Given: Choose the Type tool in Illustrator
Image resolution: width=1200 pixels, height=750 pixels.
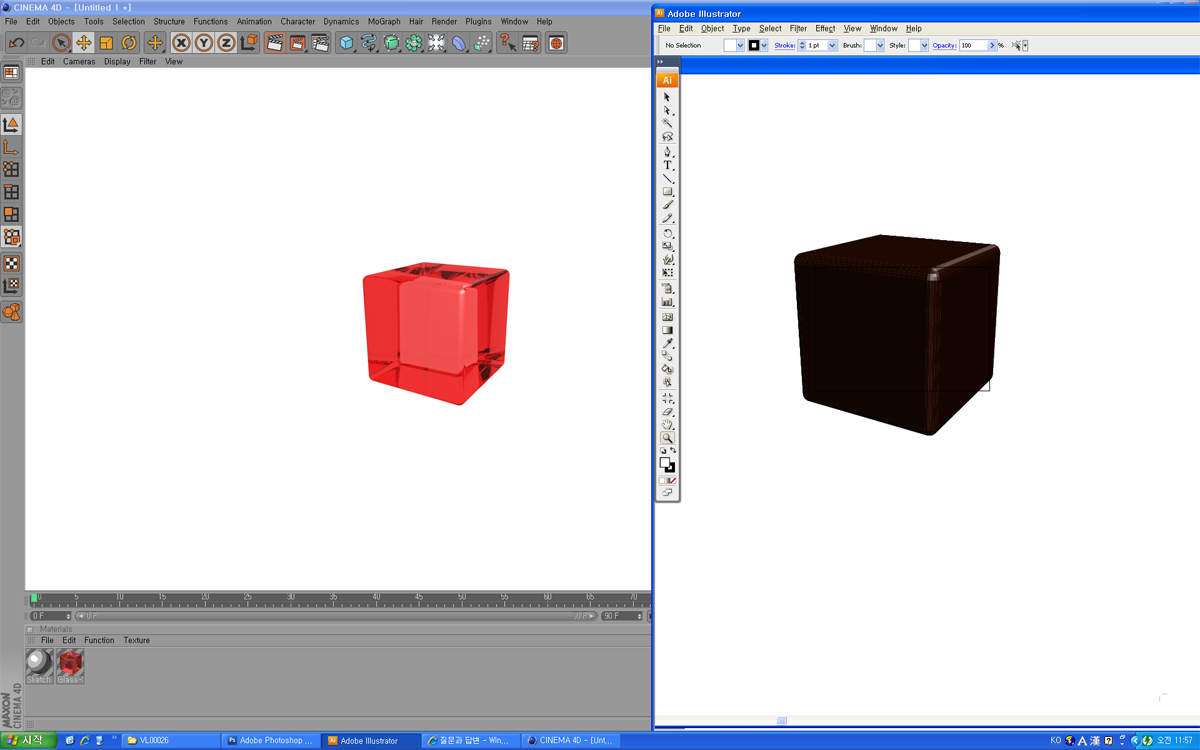Looking at the screenshot, I should [667, 165].
